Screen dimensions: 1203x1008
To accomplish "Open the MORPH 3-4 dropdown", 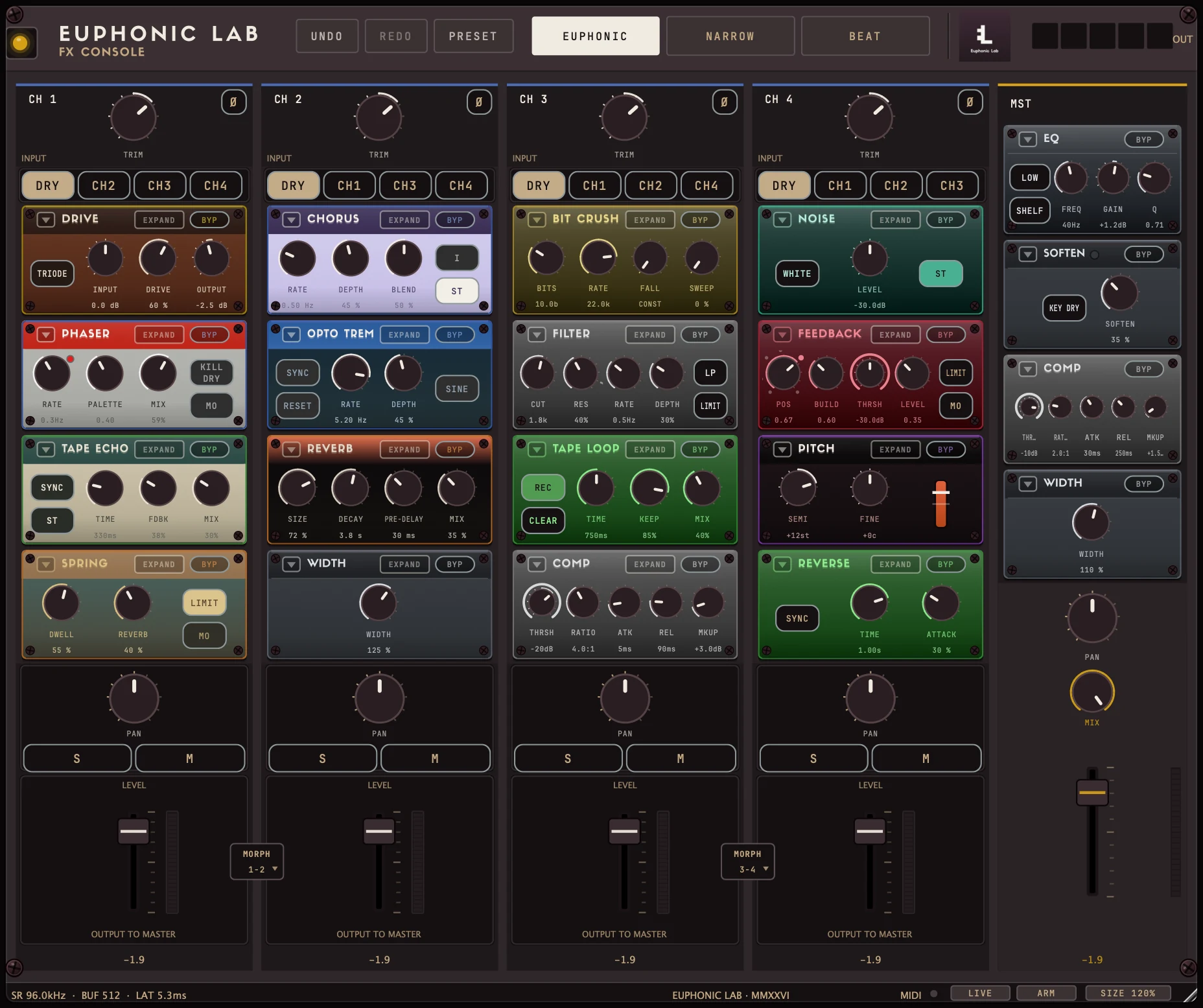I will pos(748,861).
